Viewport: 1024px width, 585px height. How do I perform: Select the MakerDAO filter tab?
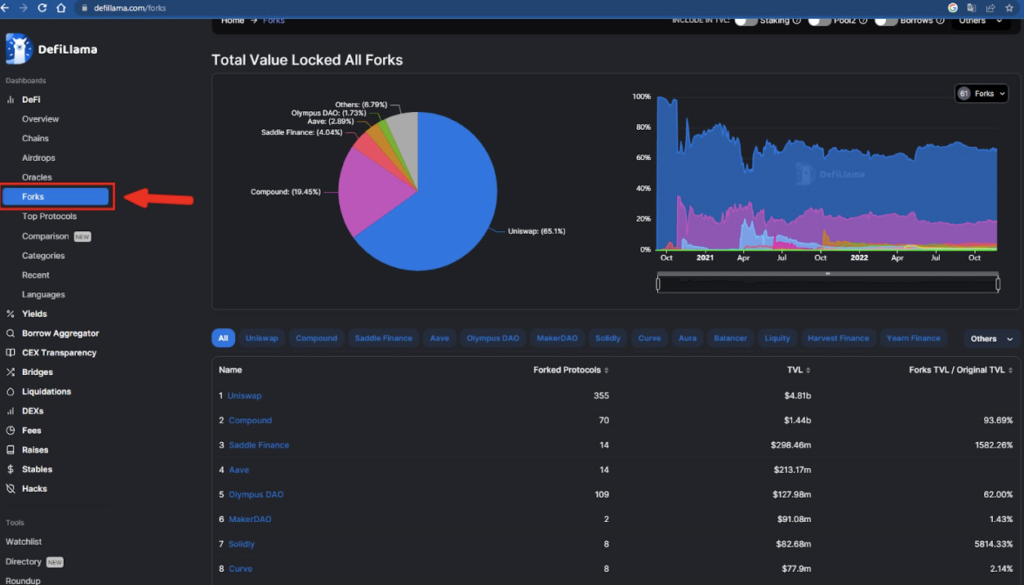click(x=557, y=338)
